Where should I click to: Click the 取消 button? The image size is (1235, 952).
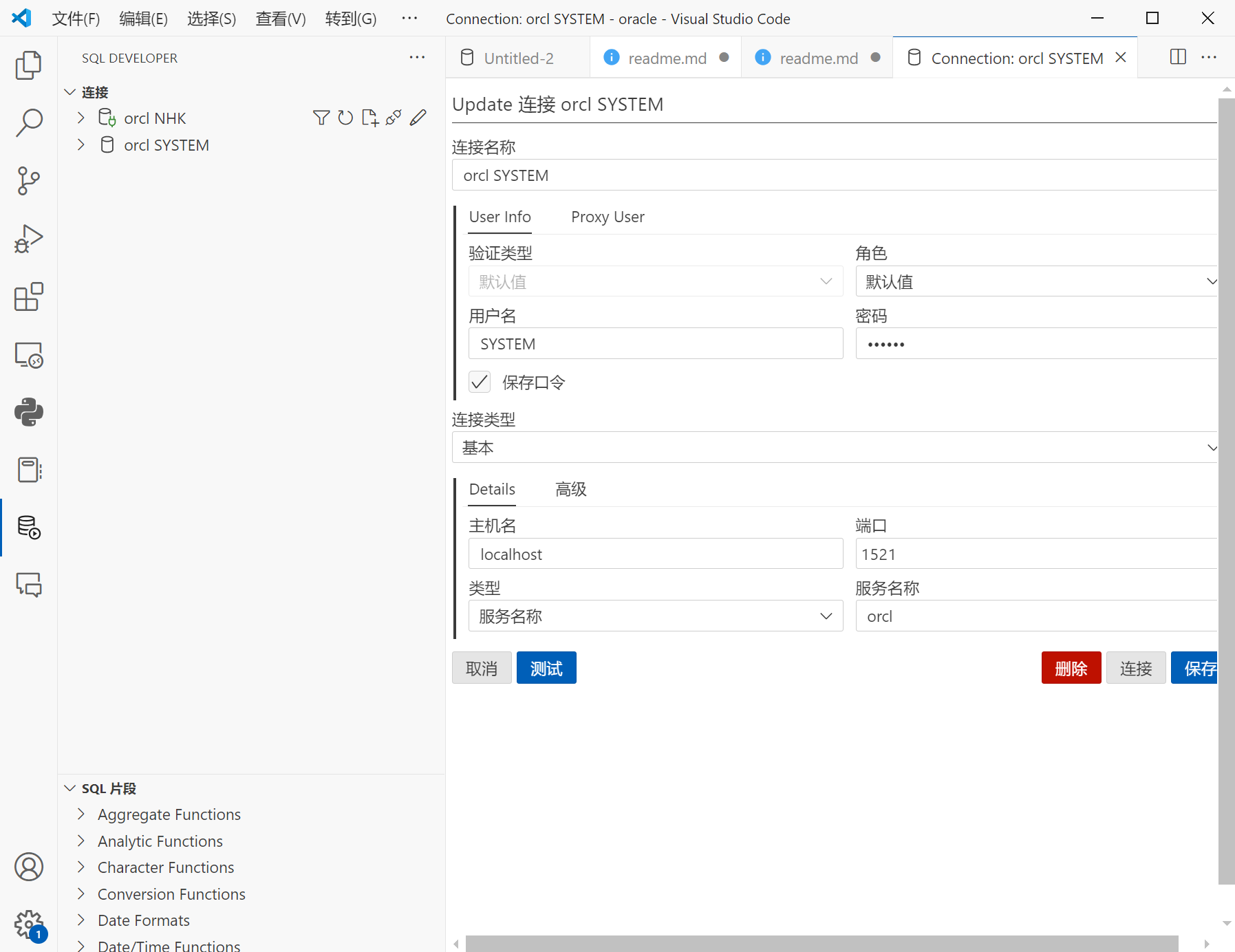(x=482, y=668)
